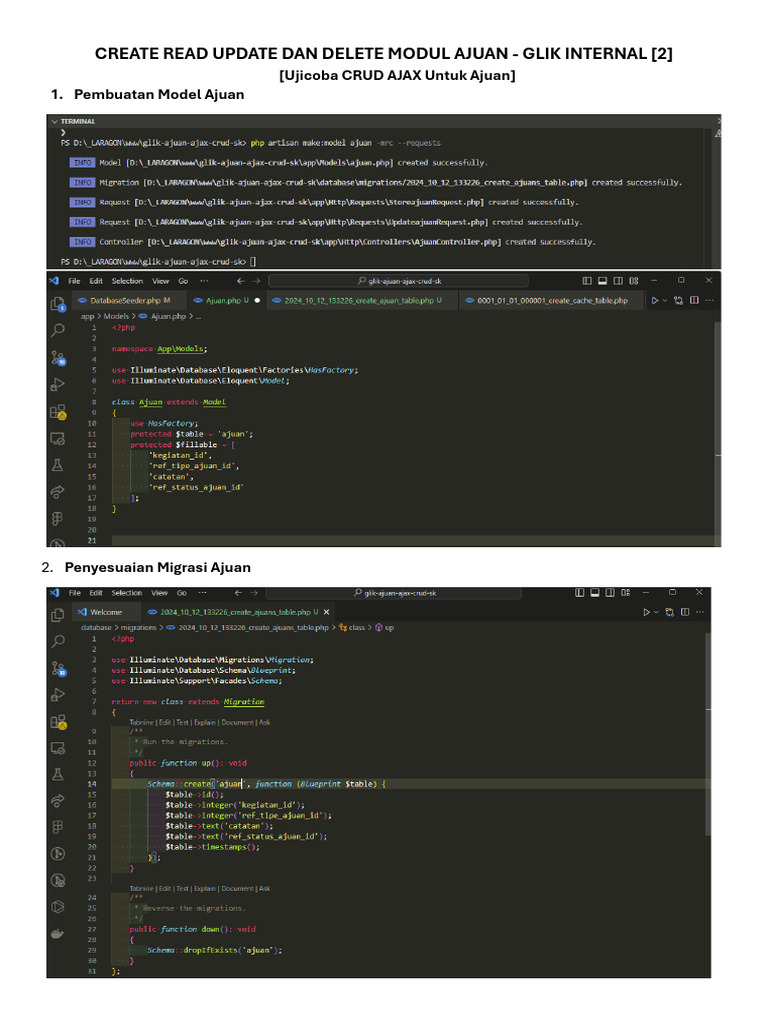
Task: Click editor scrollbar in lower VS Code window
Action: tap(714, 800)
